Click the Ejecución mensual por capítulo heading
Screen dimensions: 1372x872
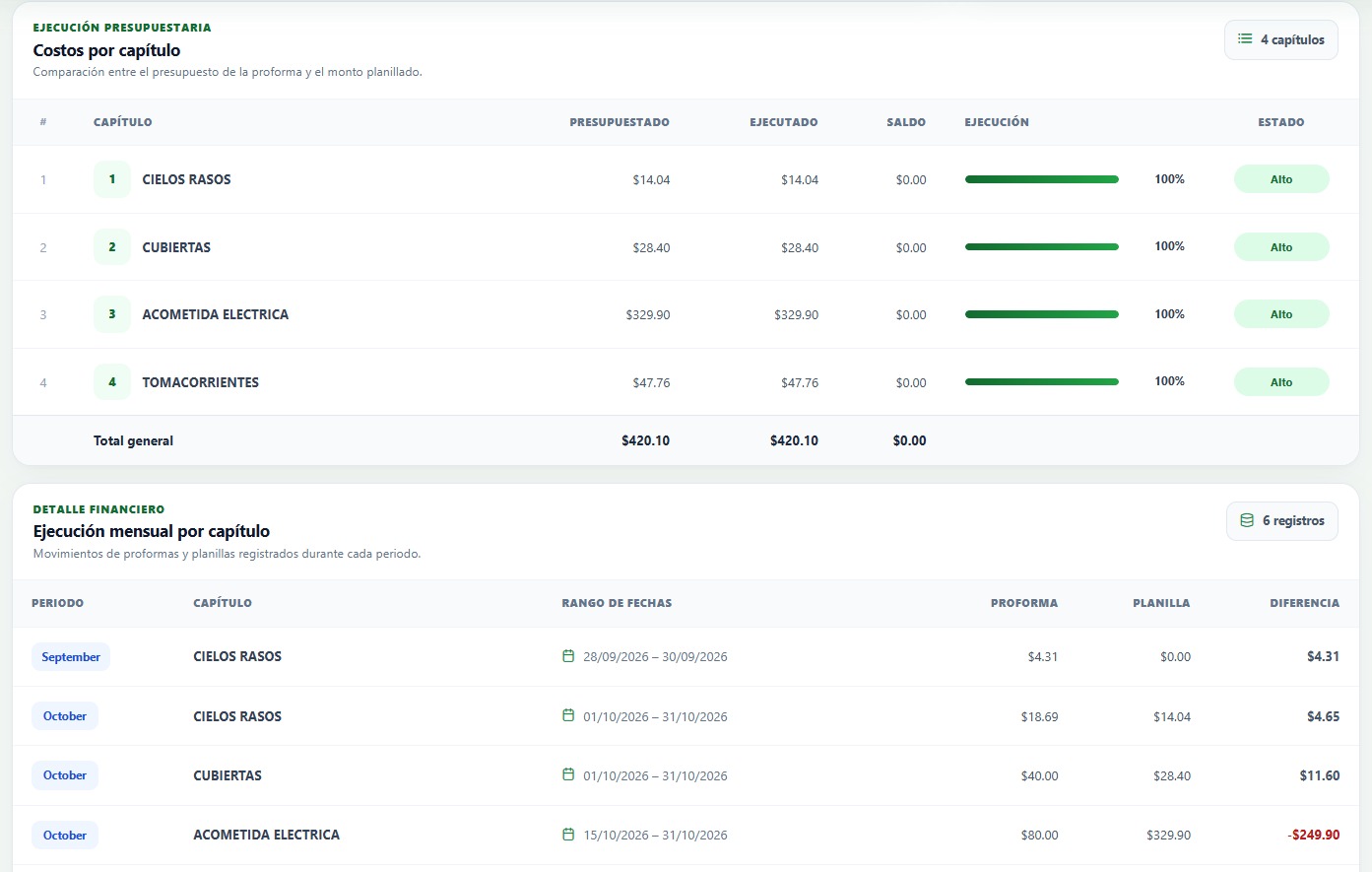[152, 531]
